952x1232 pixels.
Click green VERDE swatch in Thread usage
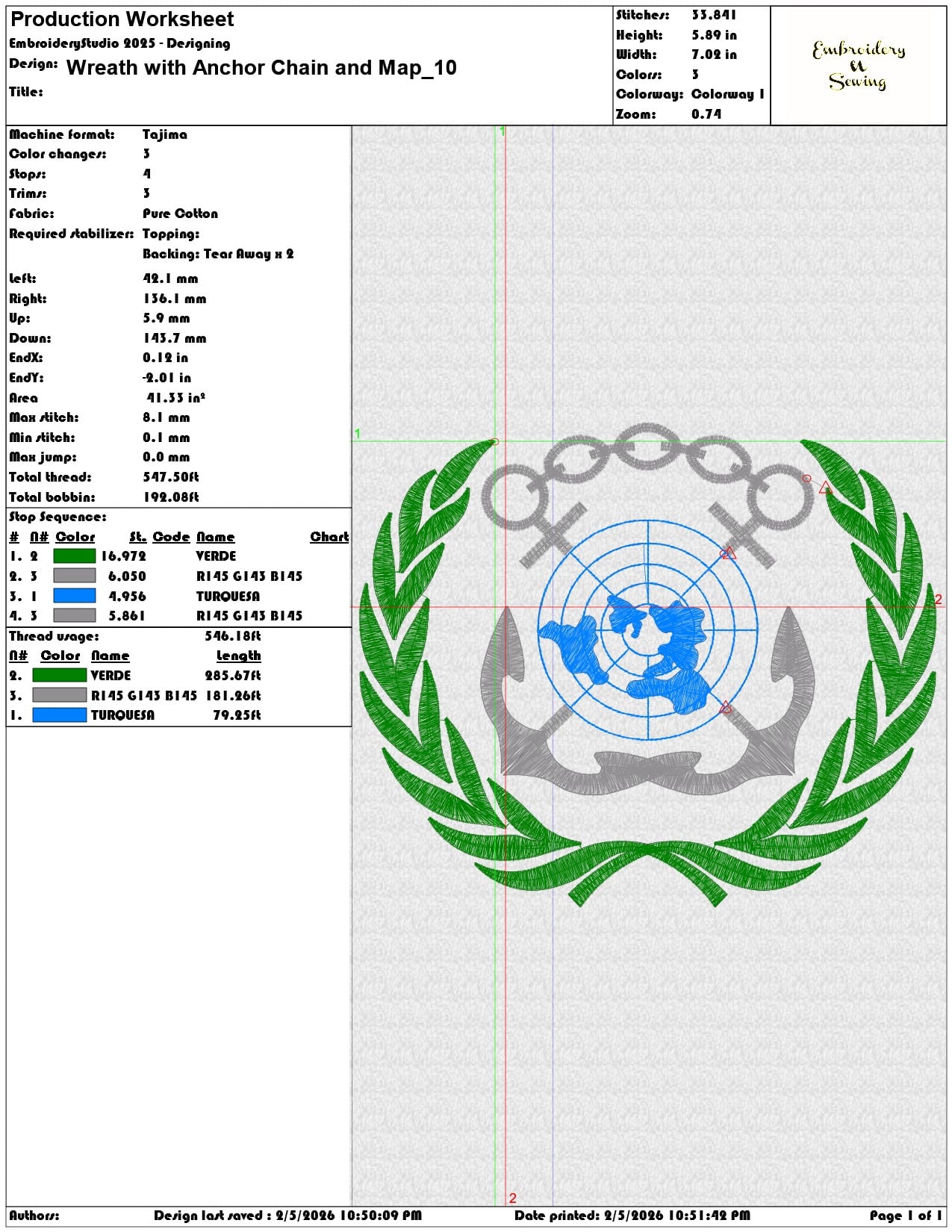click(x=60, y=675)
